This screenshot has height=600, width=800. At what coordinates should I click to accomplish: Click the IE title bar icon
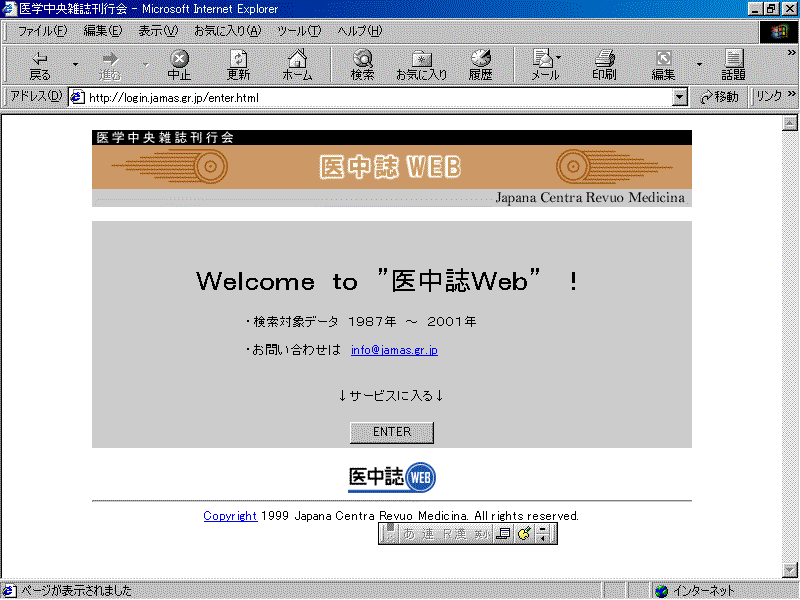point(9,9)
